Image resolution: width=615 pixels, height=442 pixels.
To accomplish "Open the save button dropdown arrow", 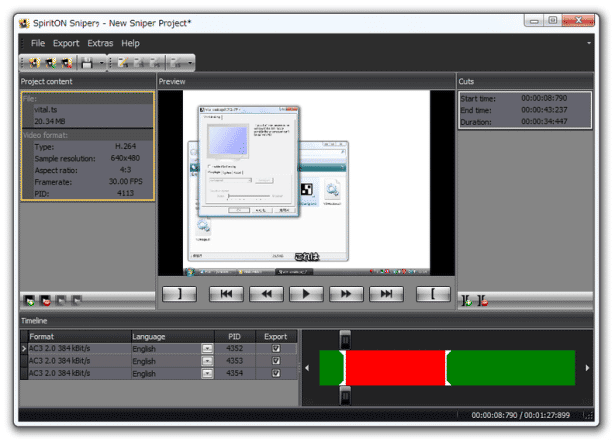I will (101, 63).
